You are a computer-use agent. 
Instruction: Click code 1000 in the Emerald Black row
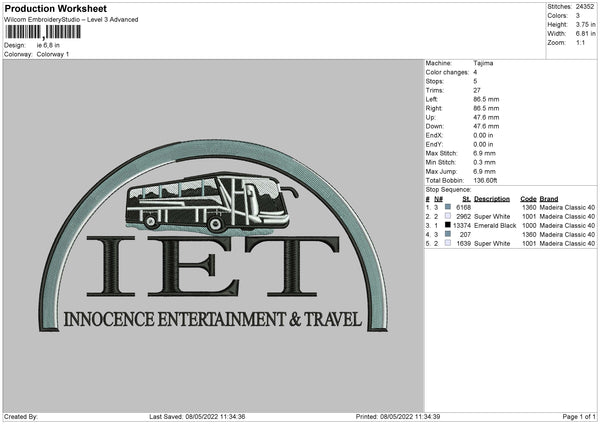[529, 225]
